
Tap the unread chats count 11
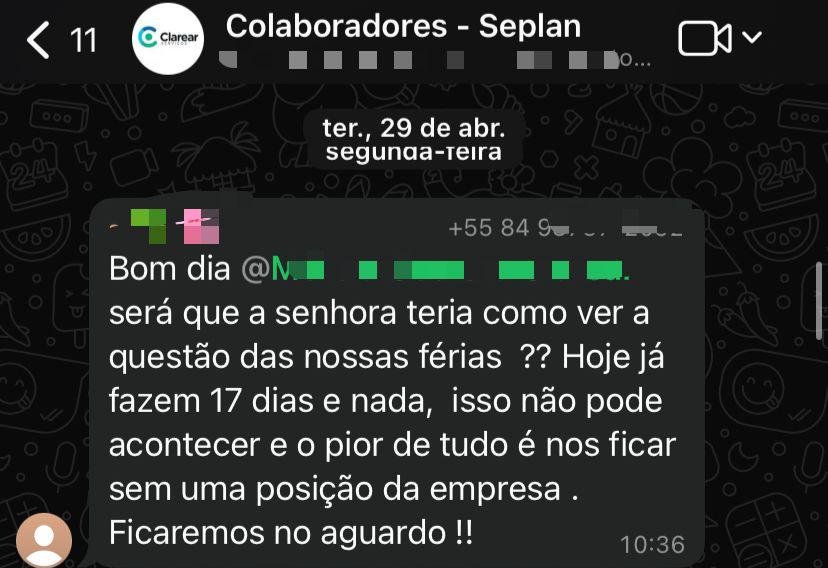83,40
